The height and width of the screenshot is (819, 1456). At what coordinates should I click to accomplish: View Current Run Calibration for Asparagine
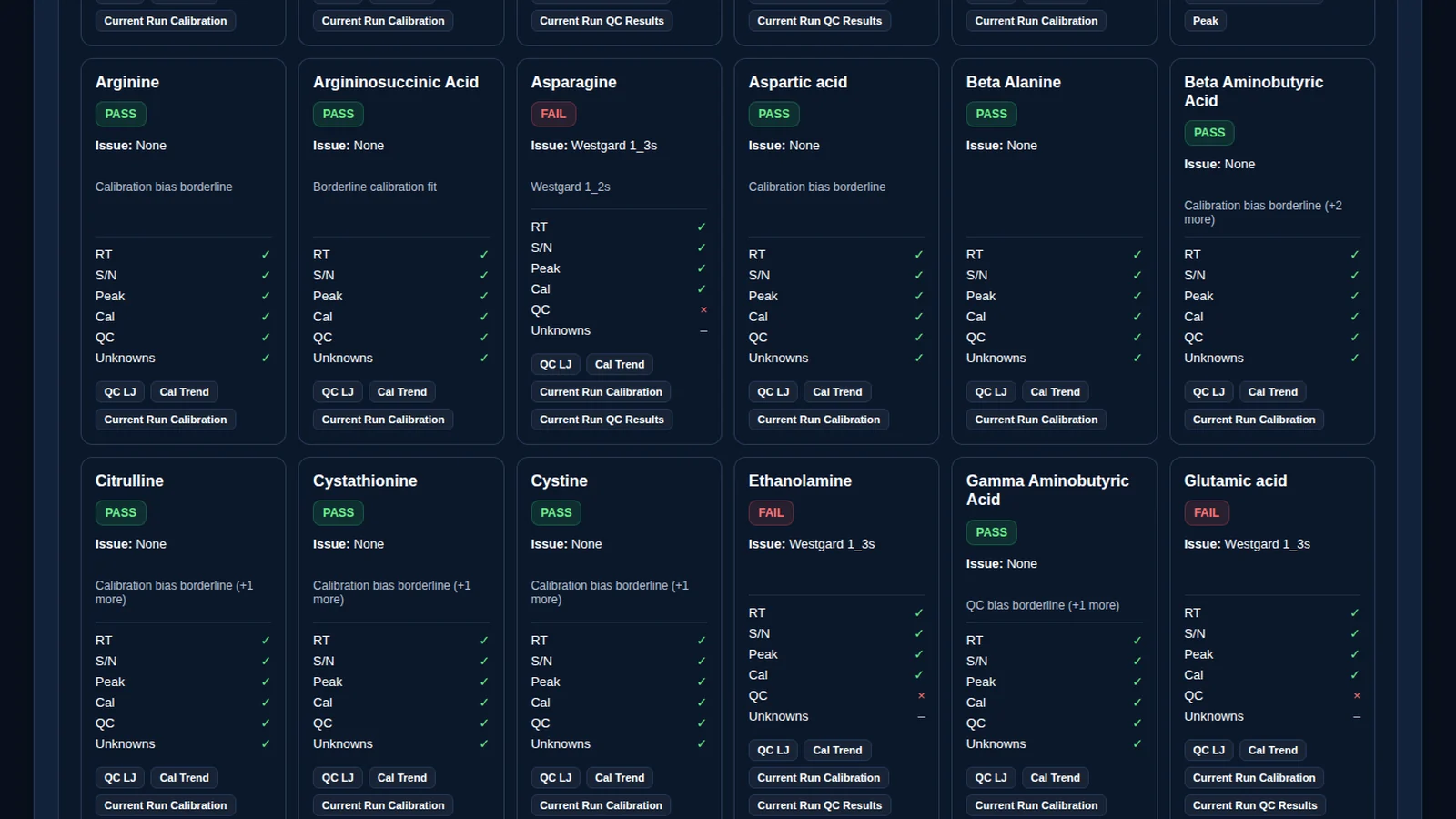601,392
